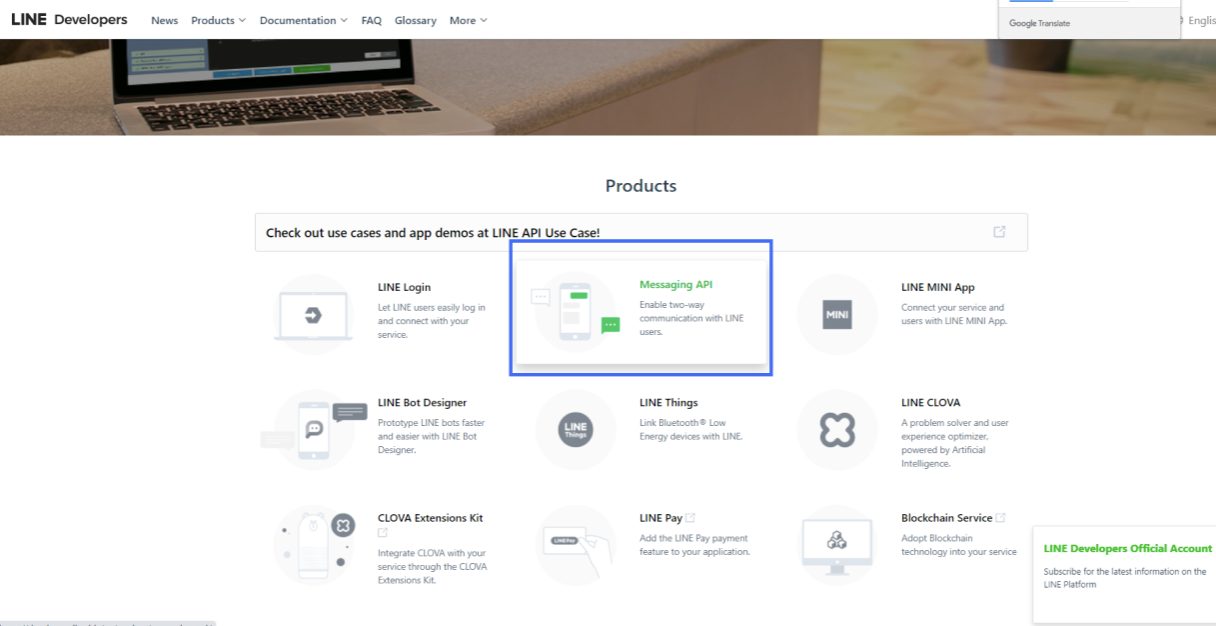The width and height of the screenshot is (1216, 626).
Task: Click the LINE CLOVA clover icon
Action: 837,430
